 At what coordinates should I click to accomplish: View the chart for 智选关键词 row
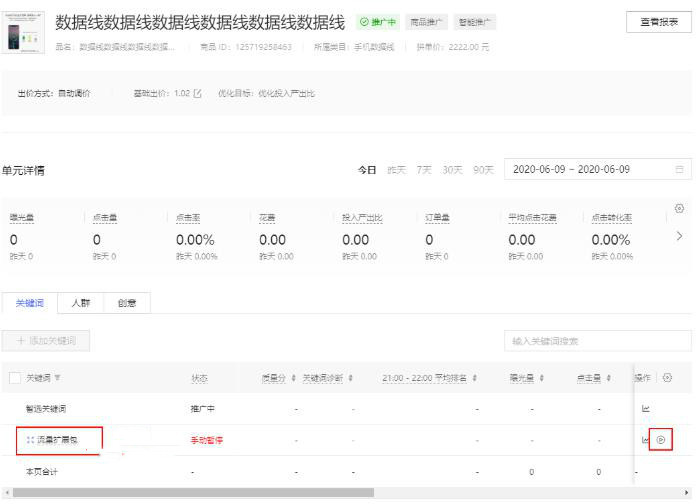pyautogui.click(x=646, y=408)
